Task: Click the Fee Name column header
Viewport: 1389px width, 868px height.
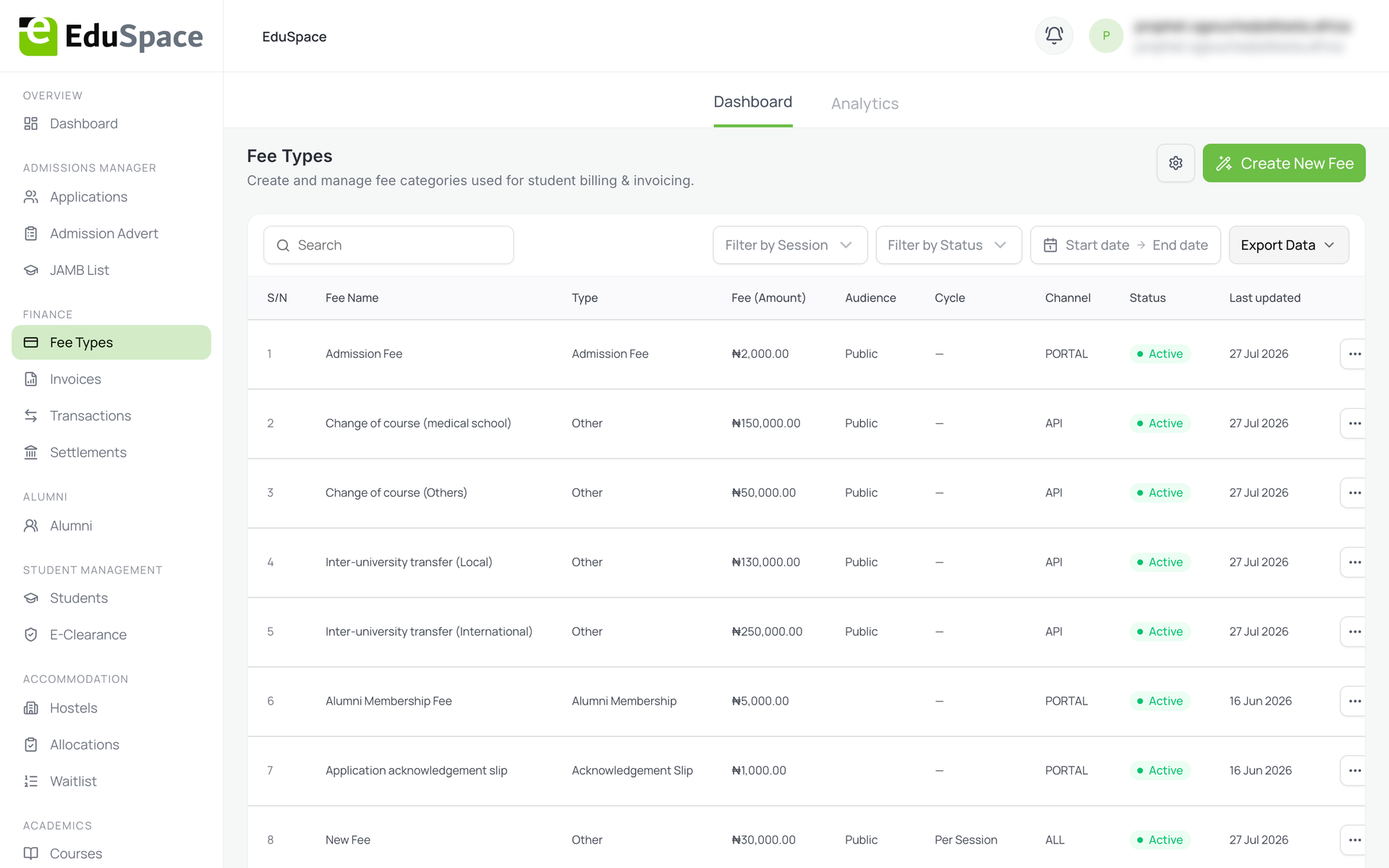Action: (x=352, y=298)
